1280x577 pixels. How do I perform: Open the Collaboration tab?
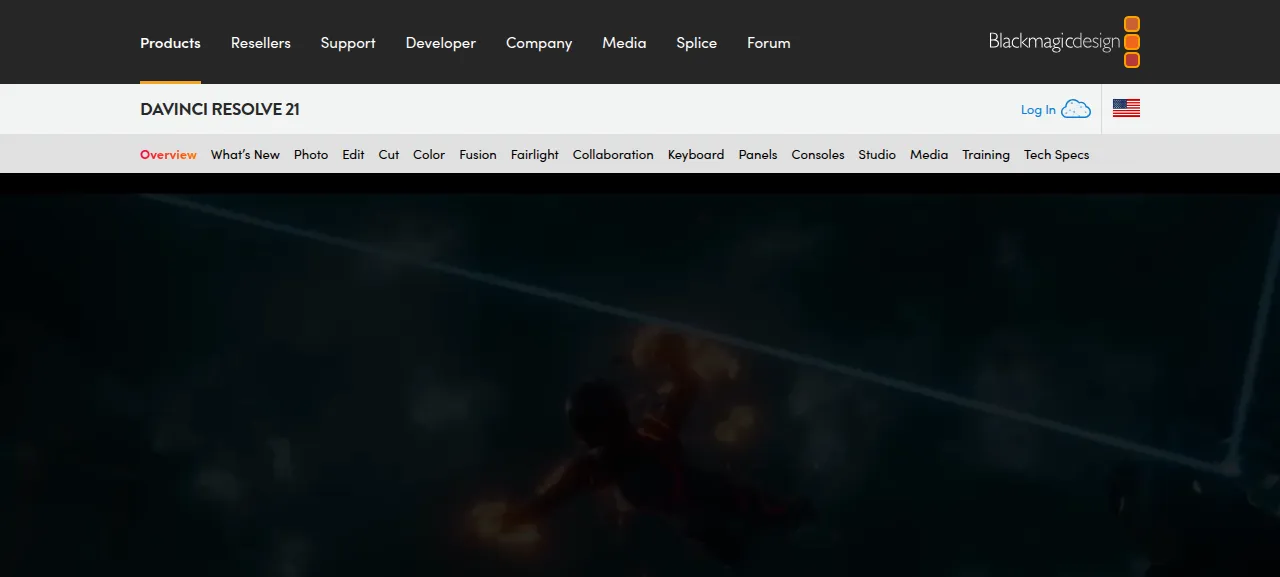[613, 154]
